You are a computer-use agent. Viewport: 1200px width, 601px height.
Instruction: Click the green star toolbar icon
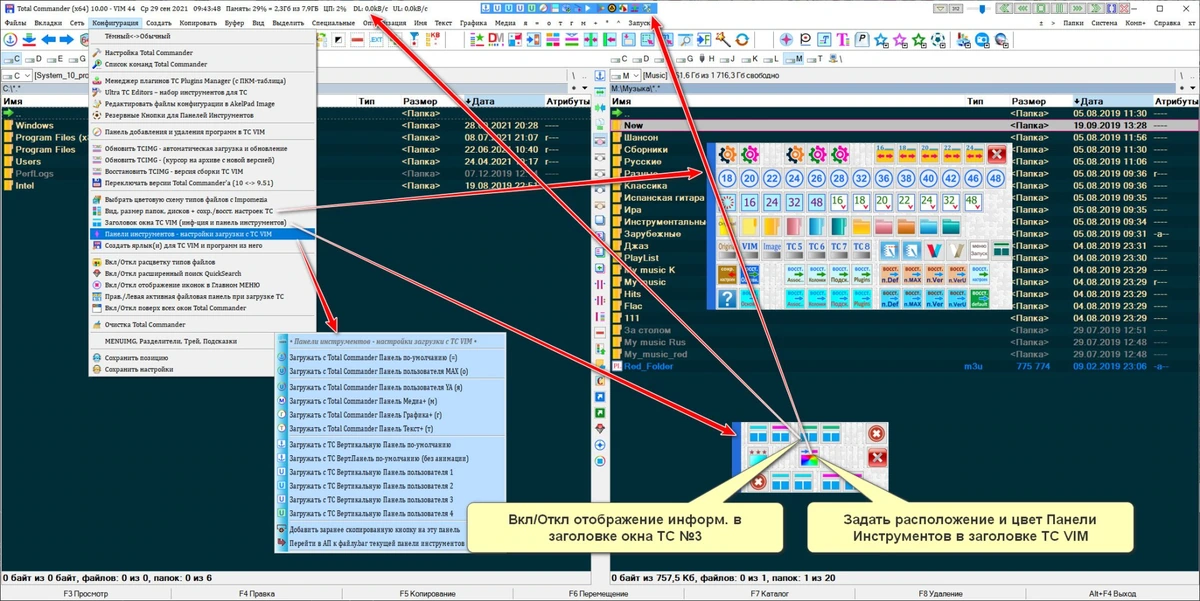921,40
